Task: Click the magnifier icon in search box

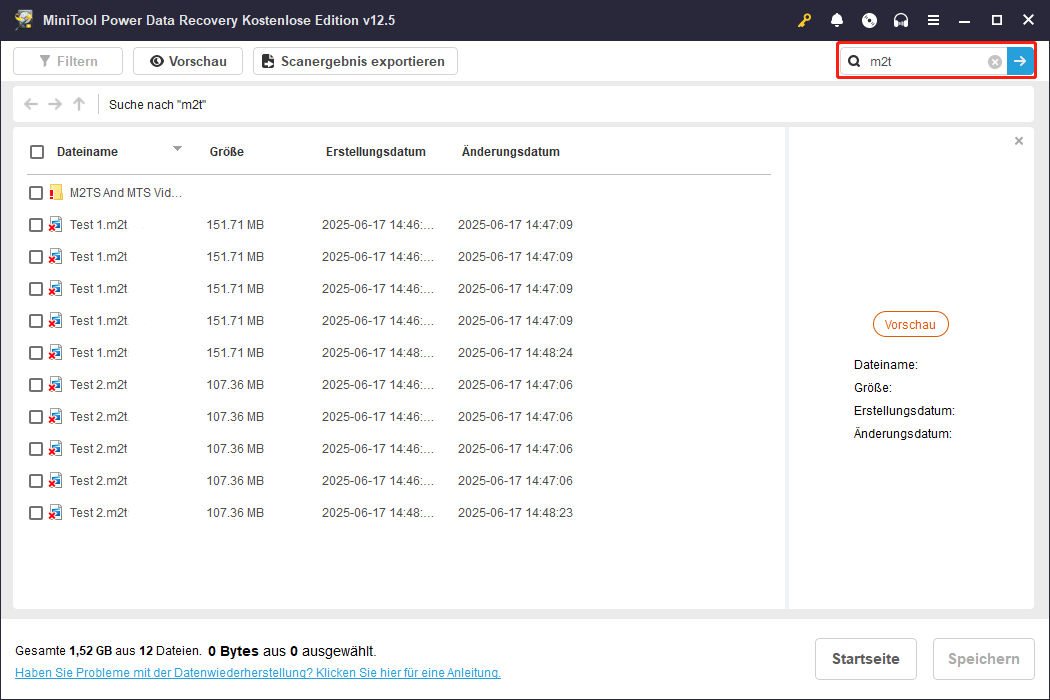Action: click(x=854, y=62)
